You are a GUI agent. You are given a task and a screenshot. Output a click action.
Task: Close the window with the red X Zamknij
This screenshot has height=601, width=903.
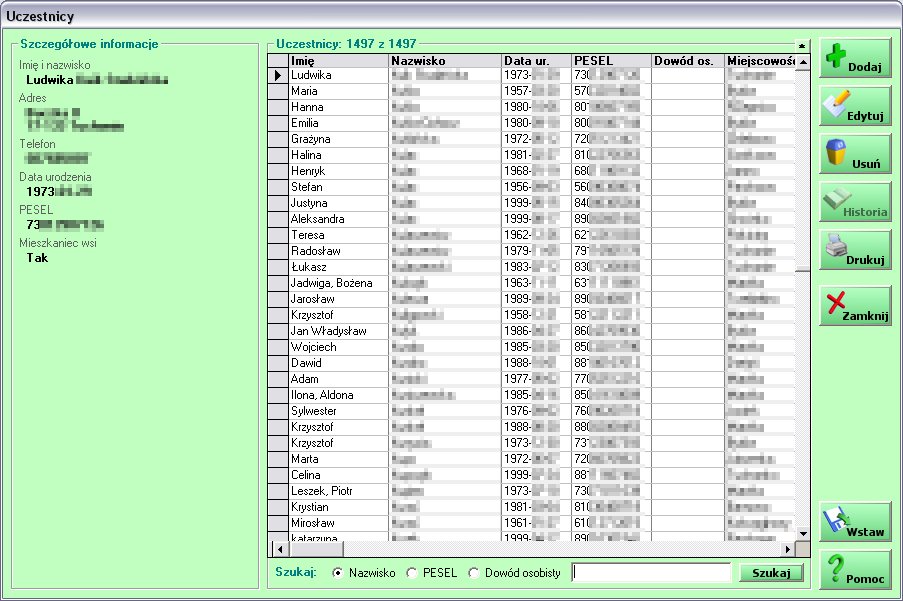tap(855, 305)
